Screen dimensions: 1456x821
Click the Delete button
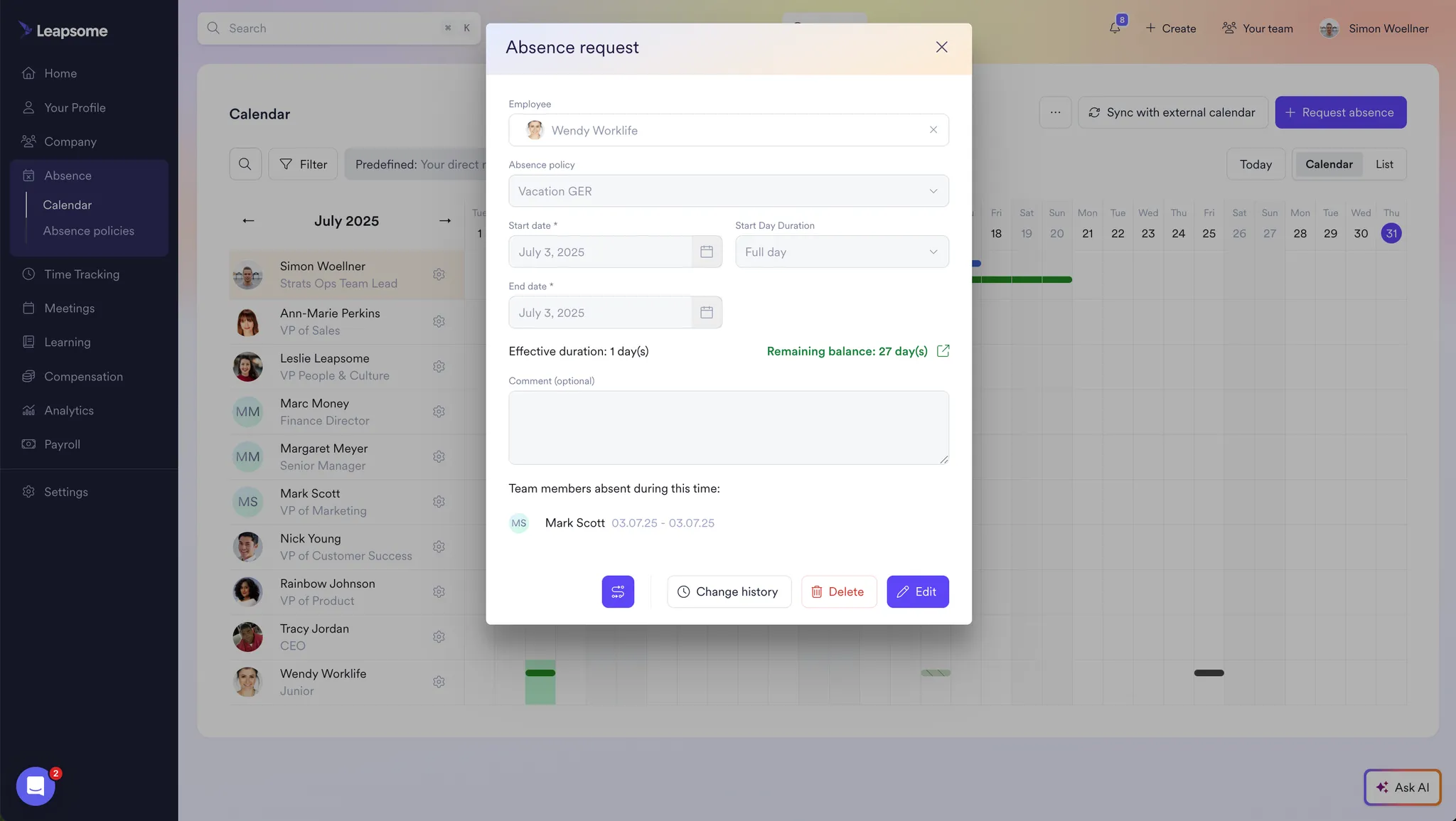tap(838, 591)
